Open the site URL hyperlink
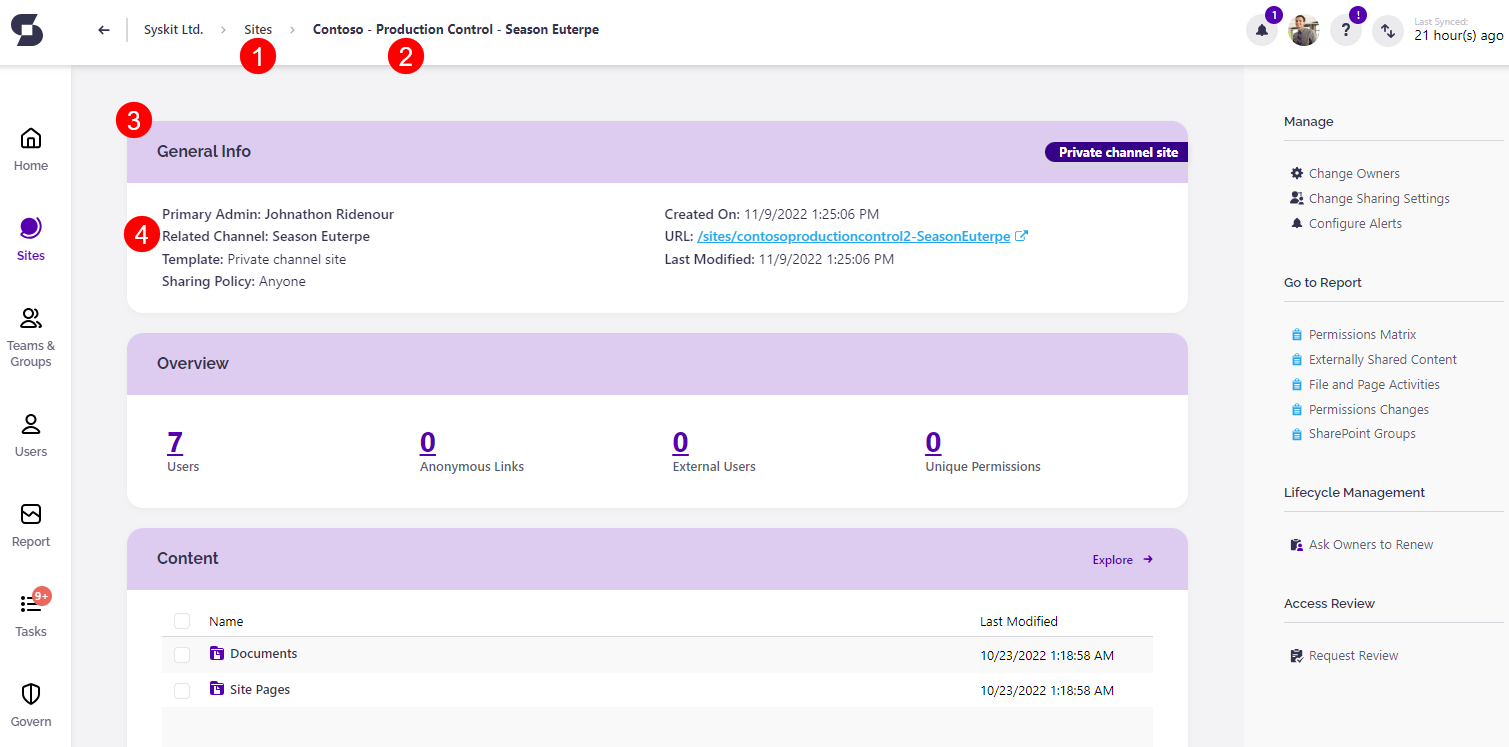 (852, 236)
